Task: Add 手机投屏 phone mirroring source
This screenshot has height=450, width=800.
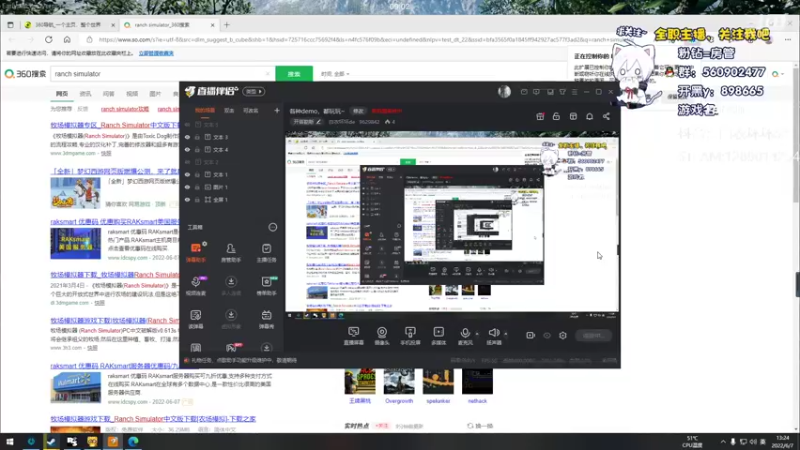Action: coord(410,336)
